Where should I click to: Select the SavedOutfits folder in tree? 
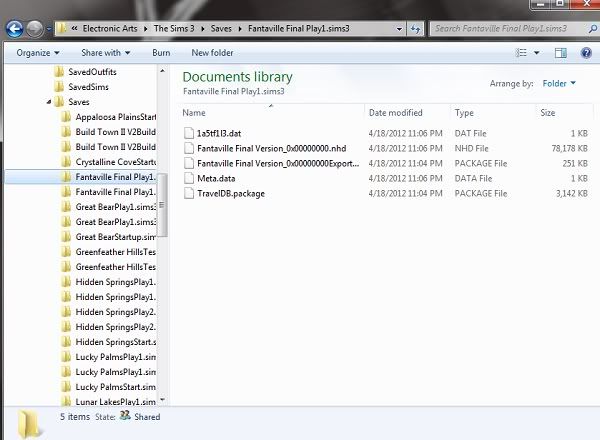coord(92,72)
